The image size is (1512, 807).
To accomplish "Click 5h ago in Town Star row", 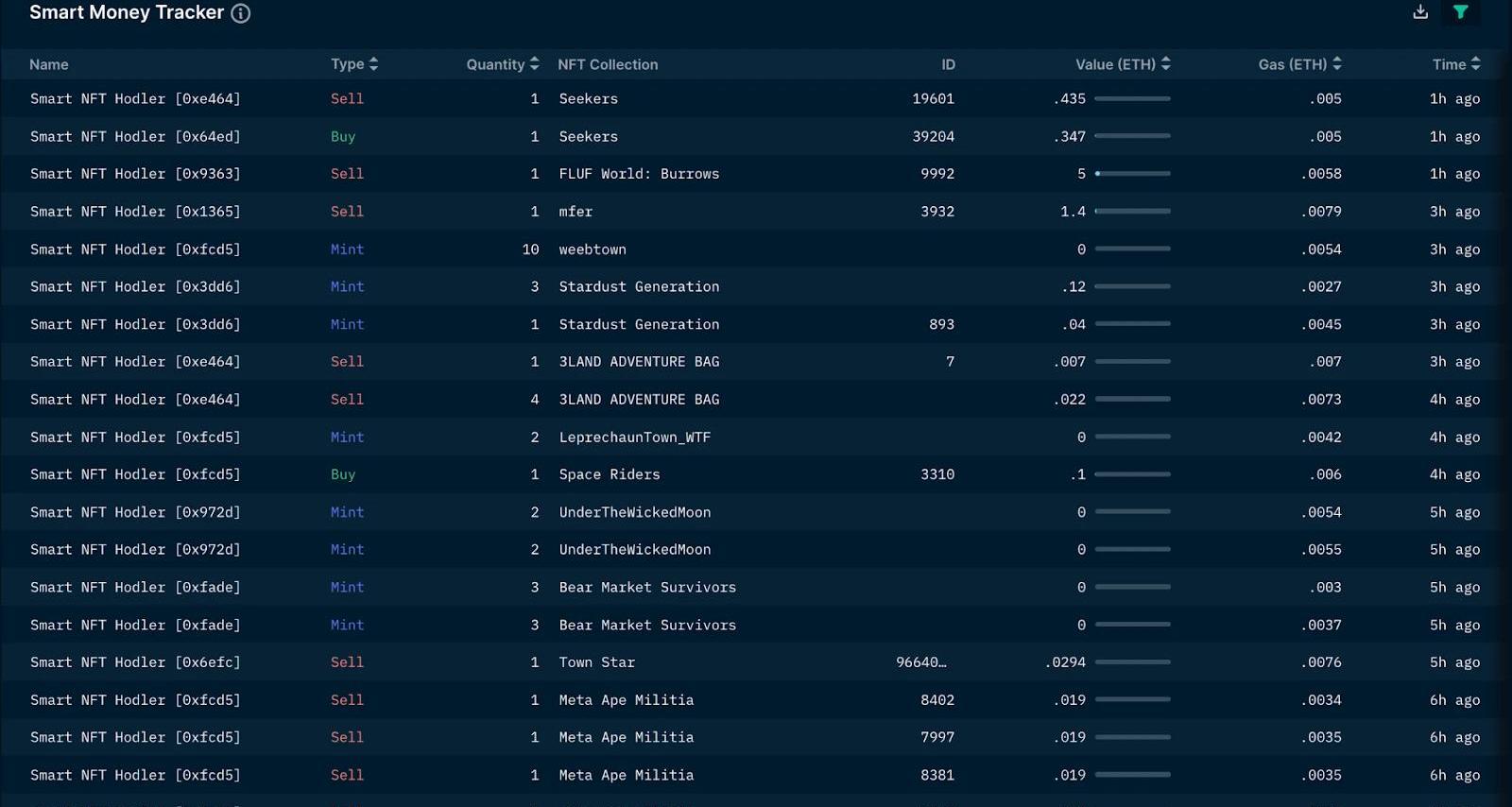I will [1454, 662].
